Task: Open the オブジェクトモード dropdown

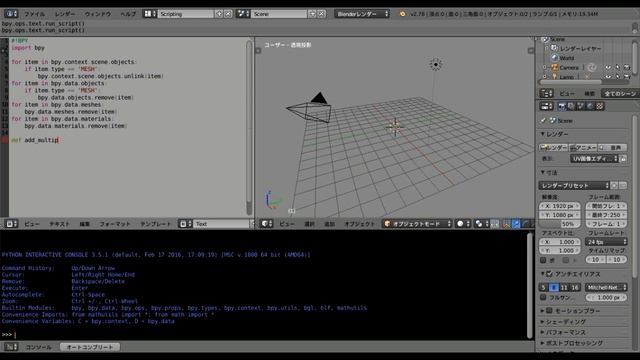Action: point(417,224)
